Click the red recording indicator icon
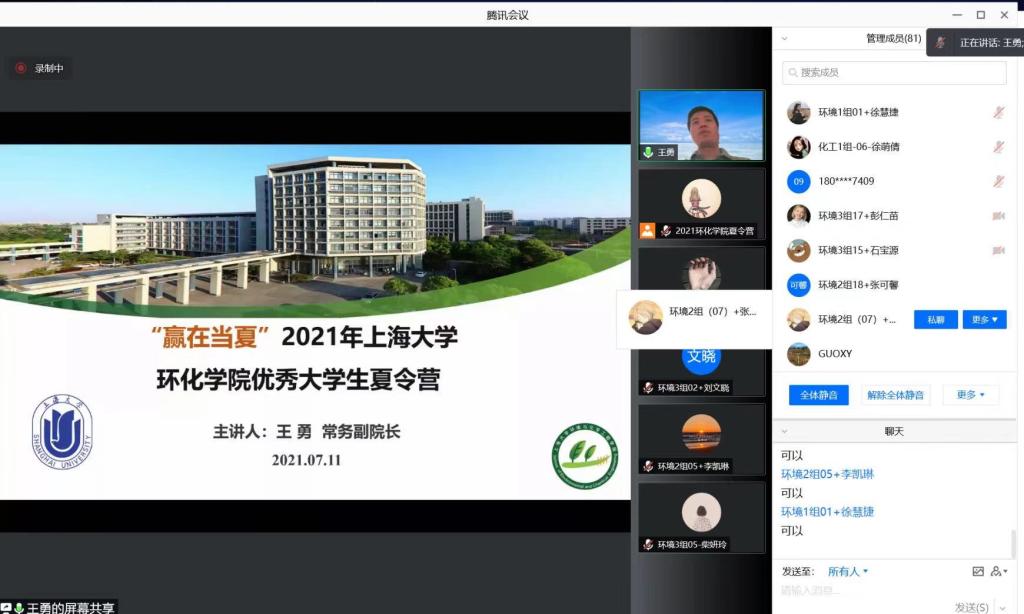This screenshot has width=1024, height=614. coord(21,68)
